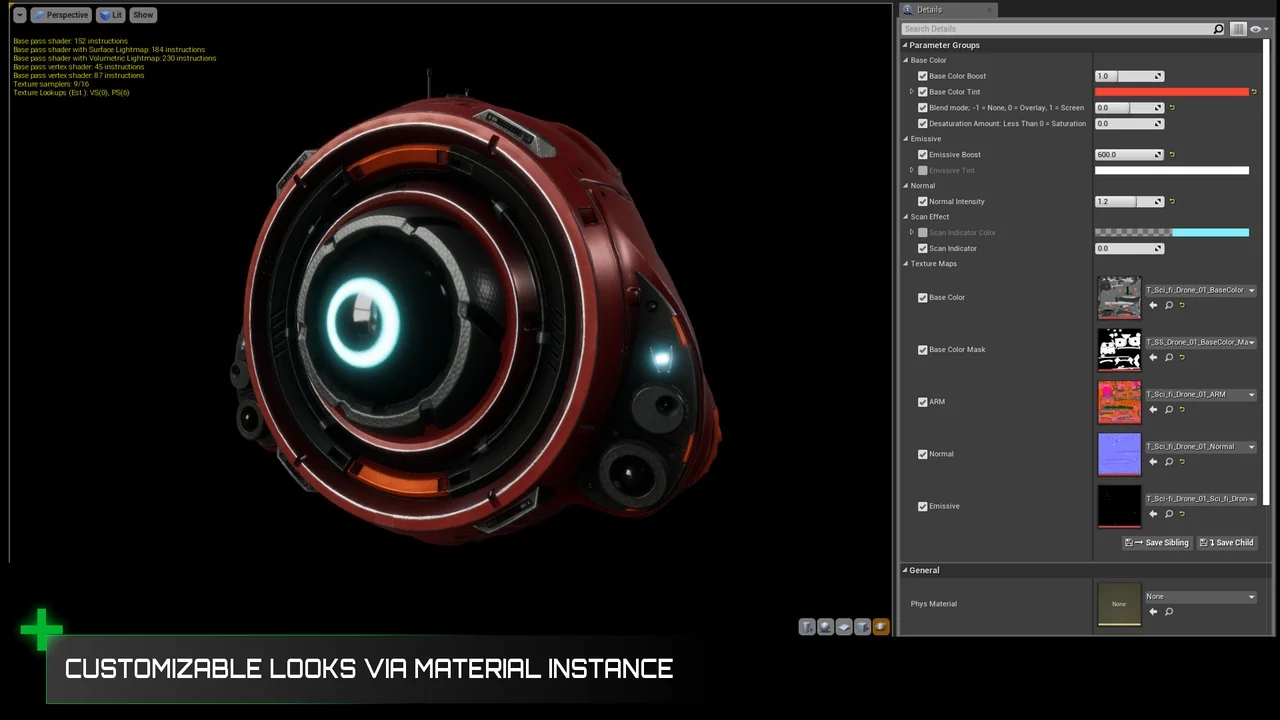Image resolution: width=1280 pixels, height=720 pixels.
Task: Click the Save Child button
Action: tap(1227, 543)
